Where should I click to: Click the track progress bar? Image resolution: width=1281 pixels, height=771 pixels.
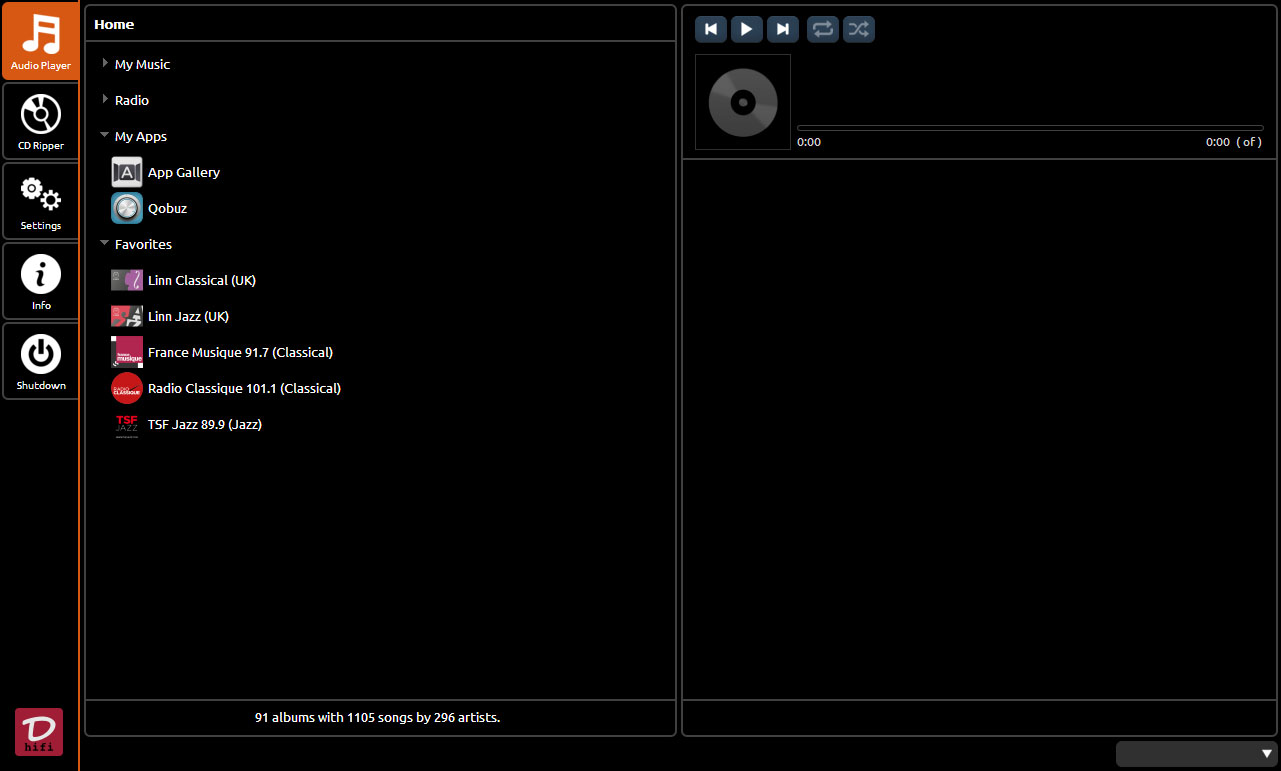1029,128
